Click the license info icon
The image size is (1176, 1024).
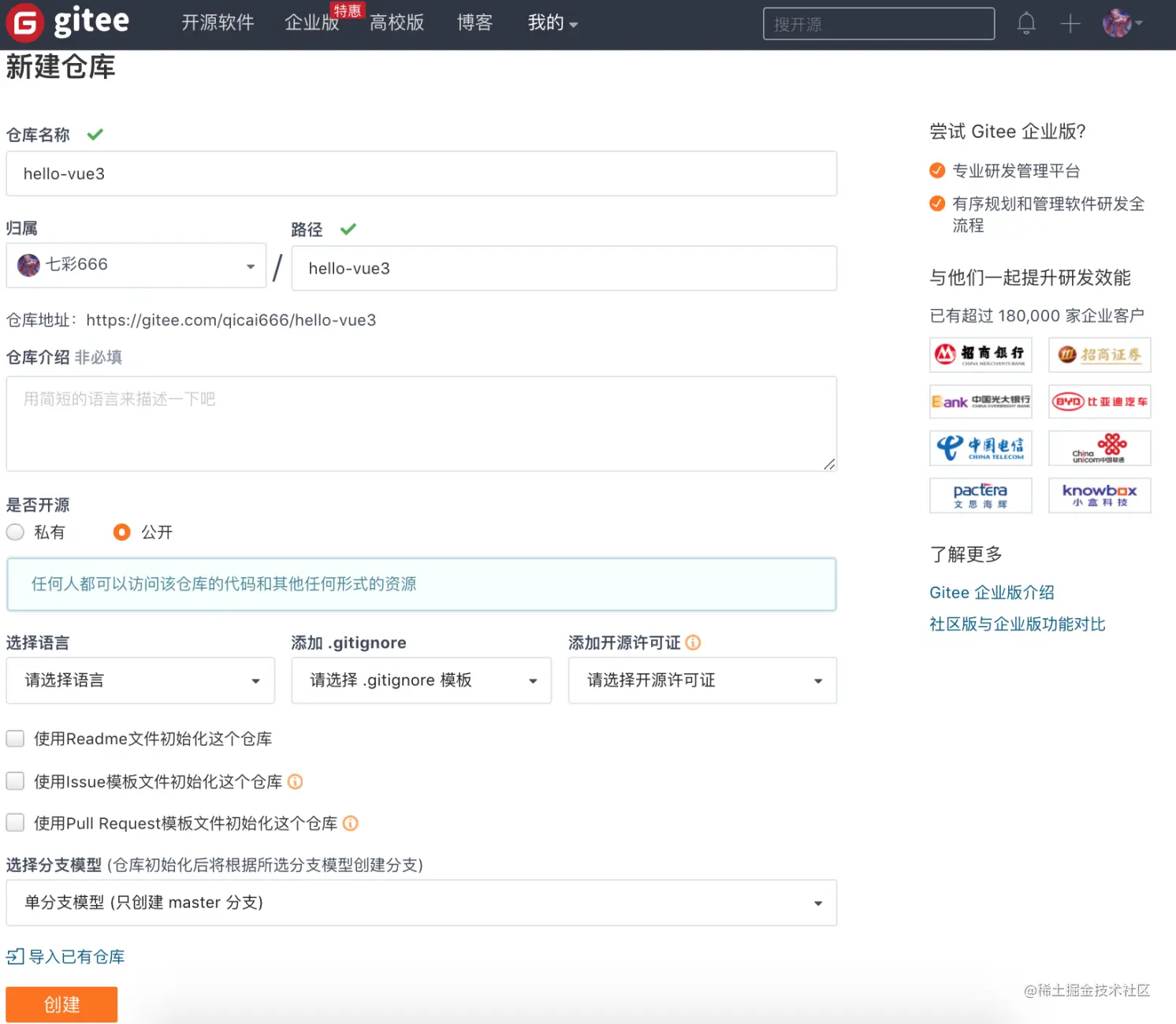tap(693, 642)
